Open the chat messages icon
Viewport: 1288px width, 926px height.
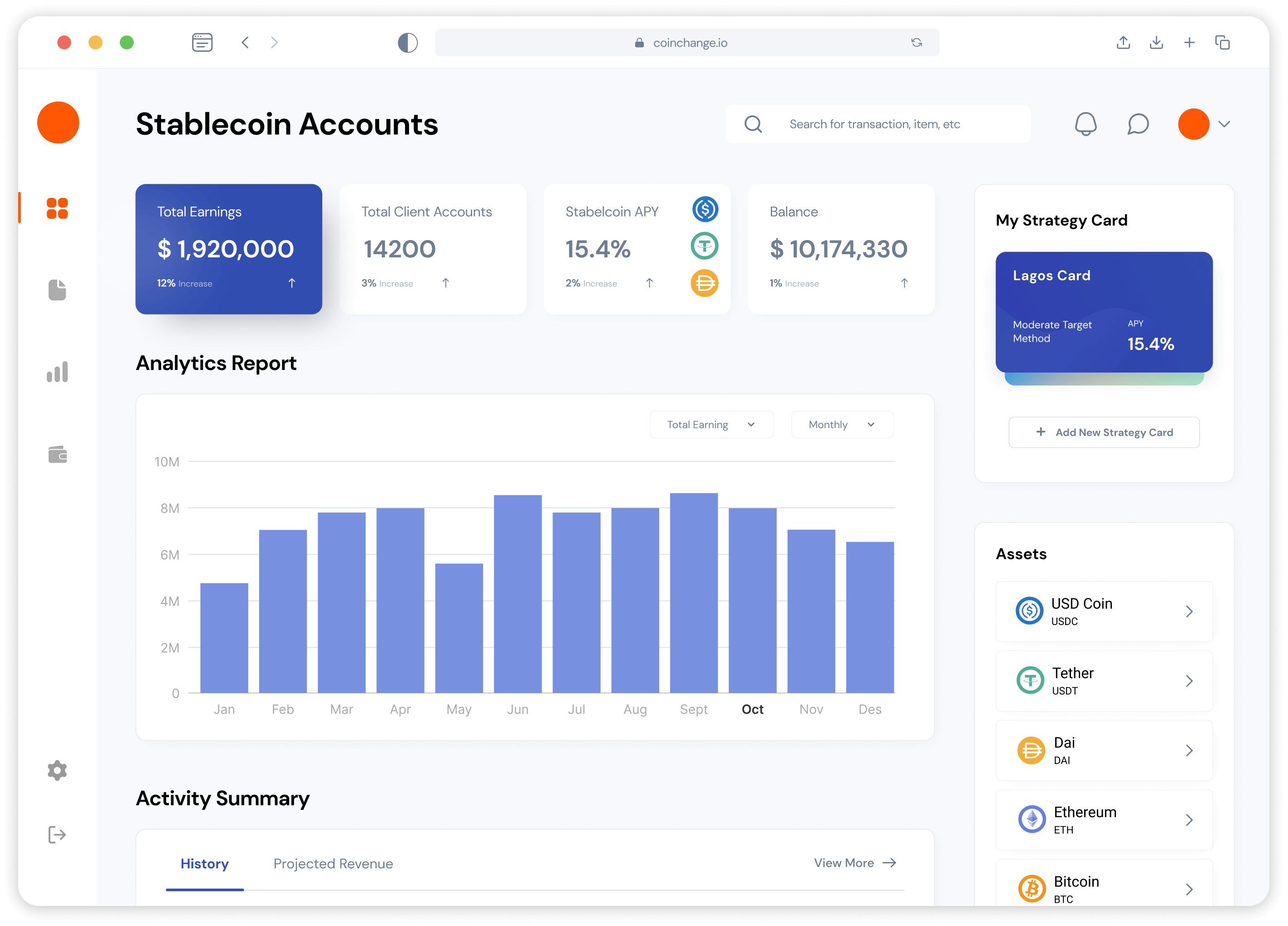click(1138, 124)
